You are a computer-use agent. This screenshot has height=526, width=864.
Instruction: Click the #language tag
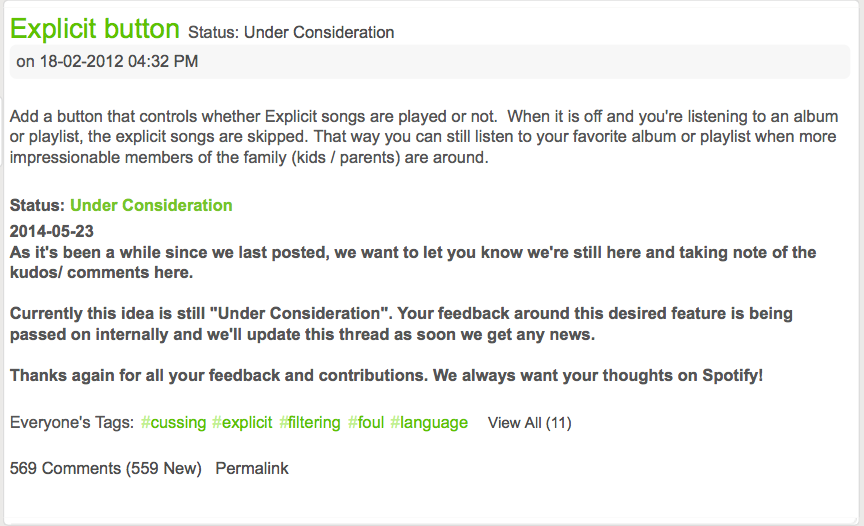(429, 423)
